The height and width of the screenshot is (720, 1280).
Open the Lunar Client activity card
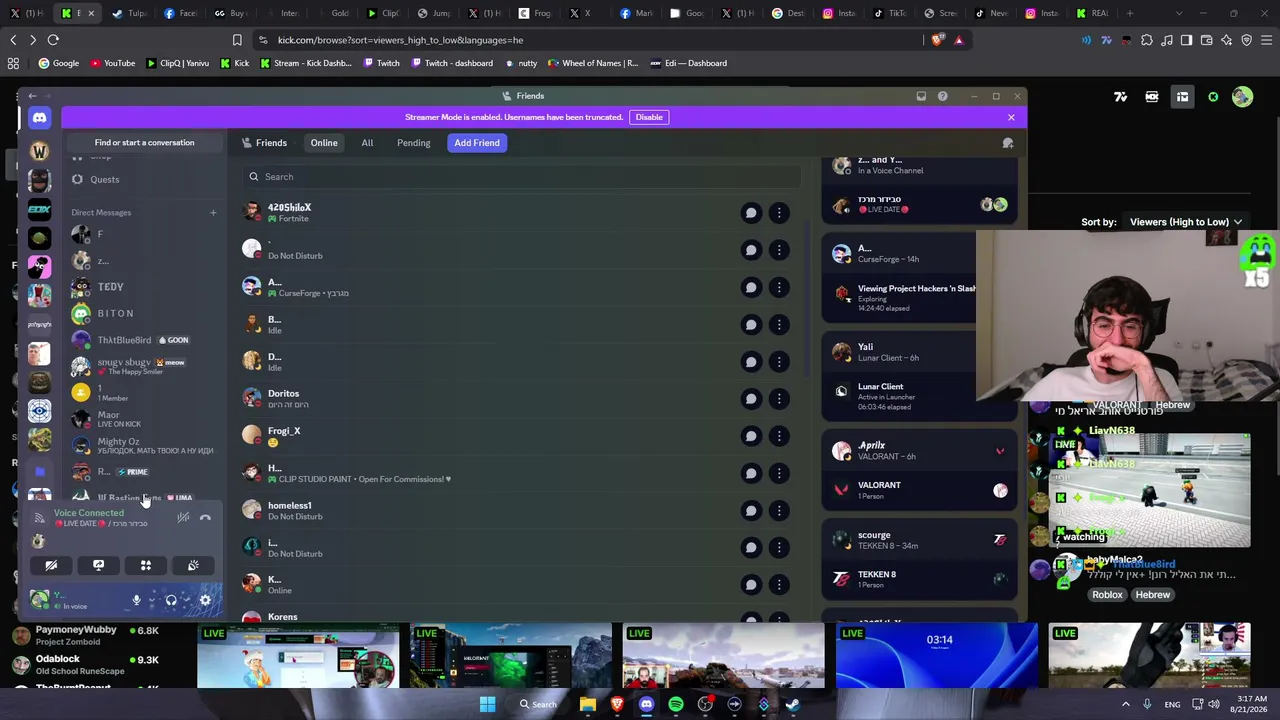pyautogui.click(x=919, y=392)
